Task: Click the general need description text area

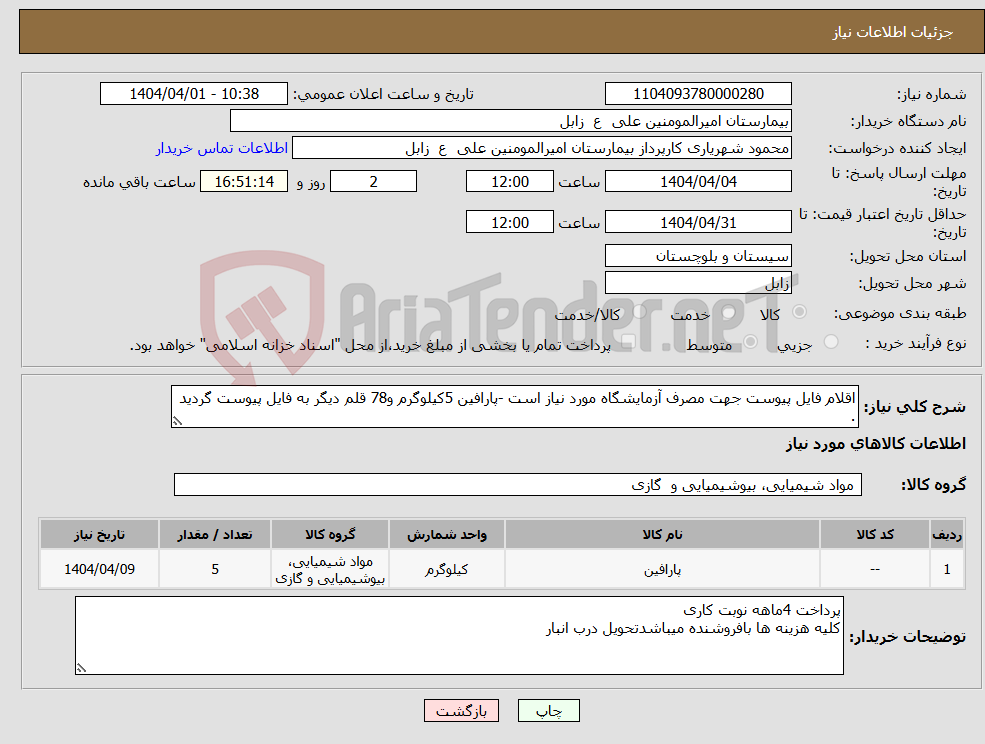Action: 514,407
